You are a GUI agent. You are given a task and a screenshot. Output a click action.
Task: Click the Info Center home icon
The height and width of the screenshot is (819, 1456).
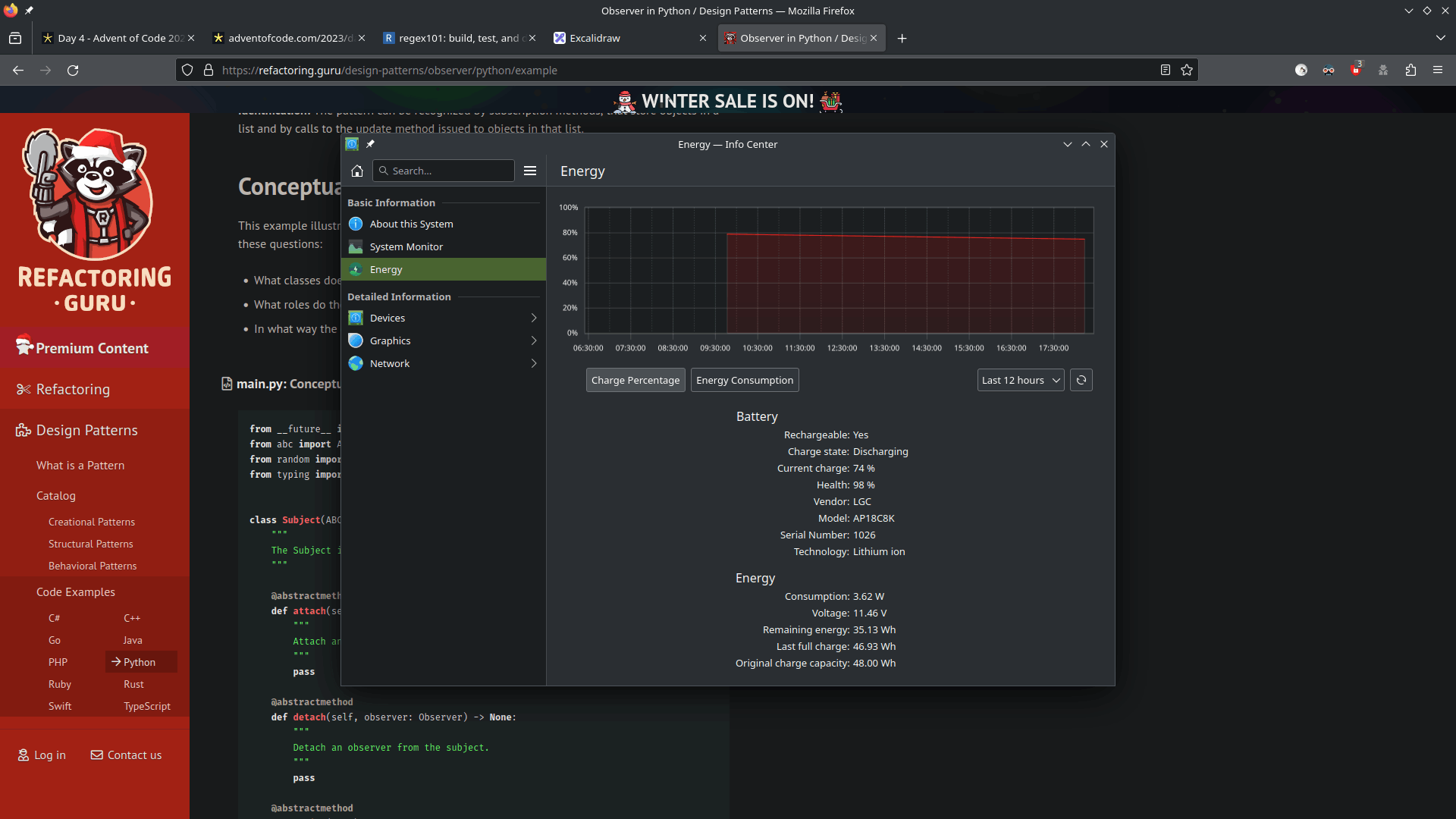click(357, 171)
